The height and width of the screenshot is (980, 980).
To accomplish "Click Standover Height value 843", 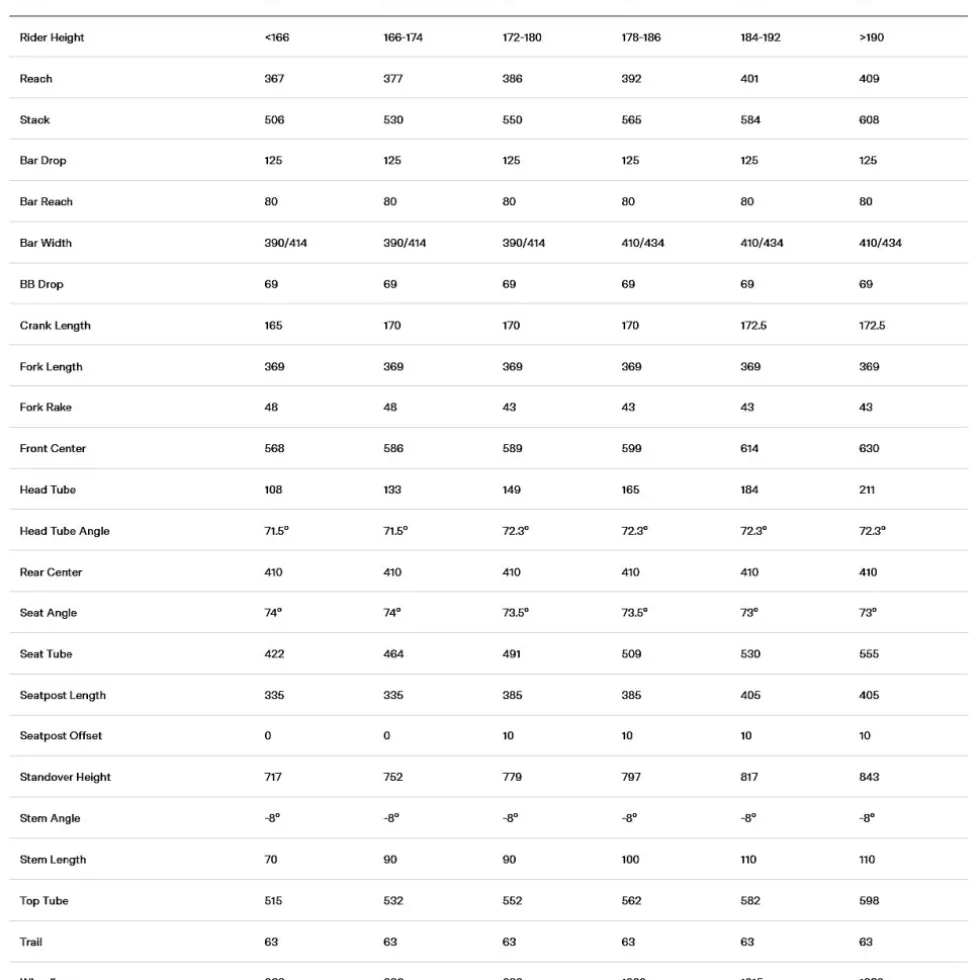I will click(869, 778).
